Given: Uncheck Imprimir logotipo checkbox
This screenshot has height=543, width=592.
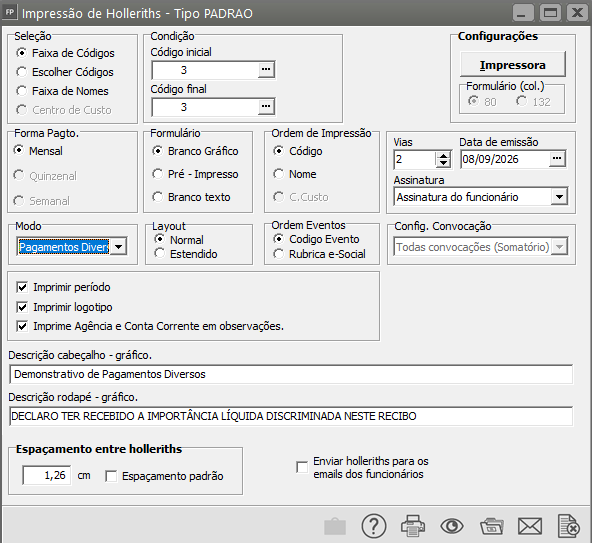Looking at the screenshot, I should tap(22, 307).
